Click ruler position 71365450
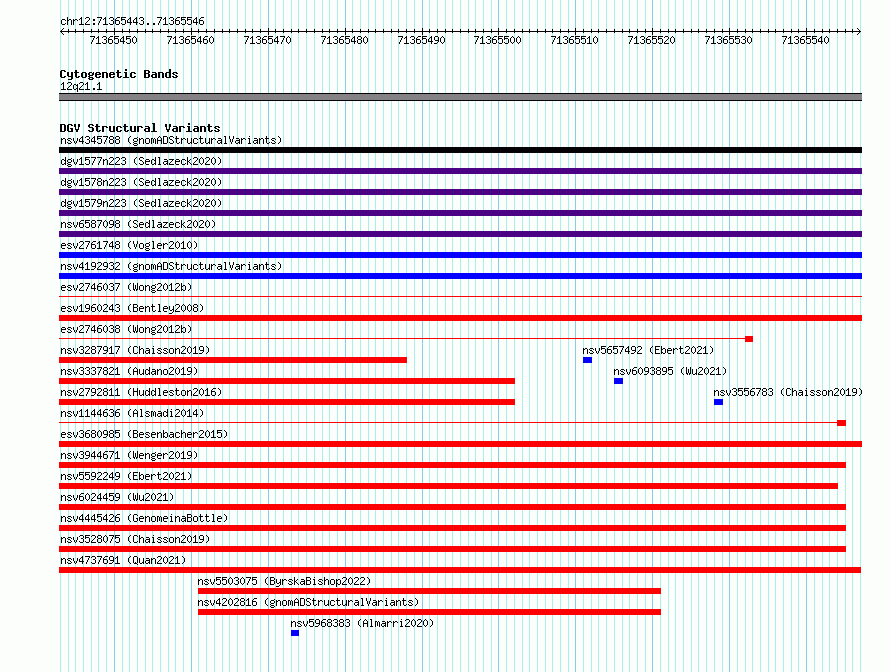This screenshot has width=890, height=672. point(114,40)
